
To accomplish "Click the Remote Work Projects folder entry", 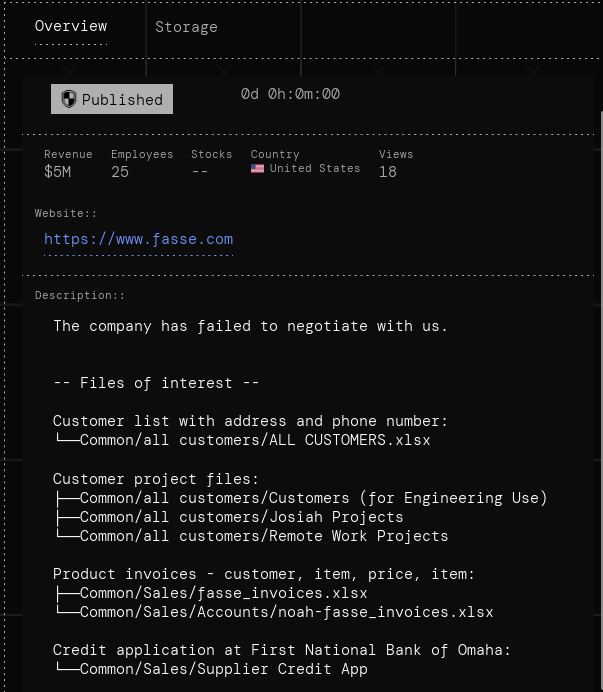I will (263, 536).
